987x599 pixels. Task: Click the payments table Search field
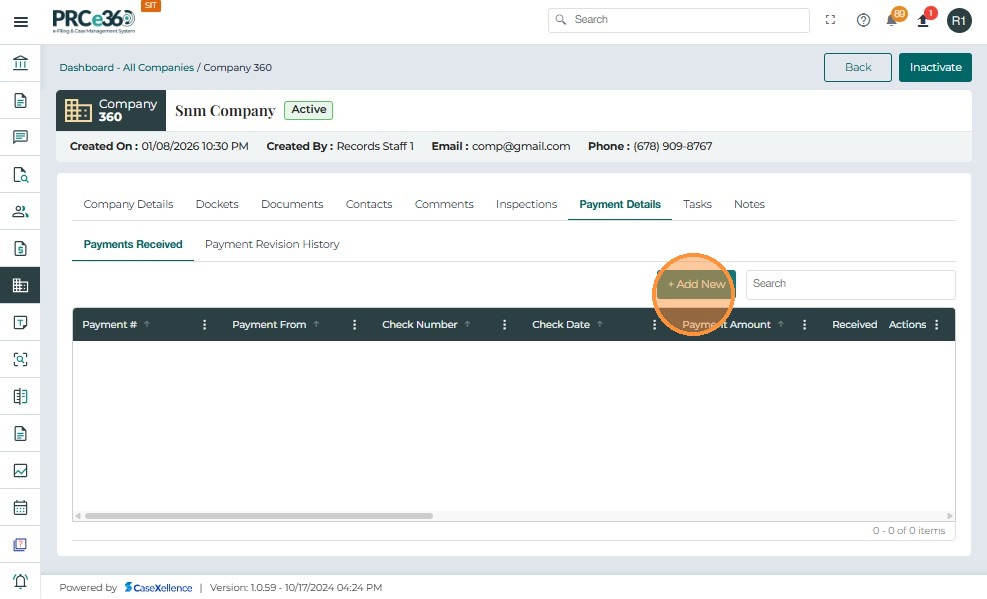850,284
